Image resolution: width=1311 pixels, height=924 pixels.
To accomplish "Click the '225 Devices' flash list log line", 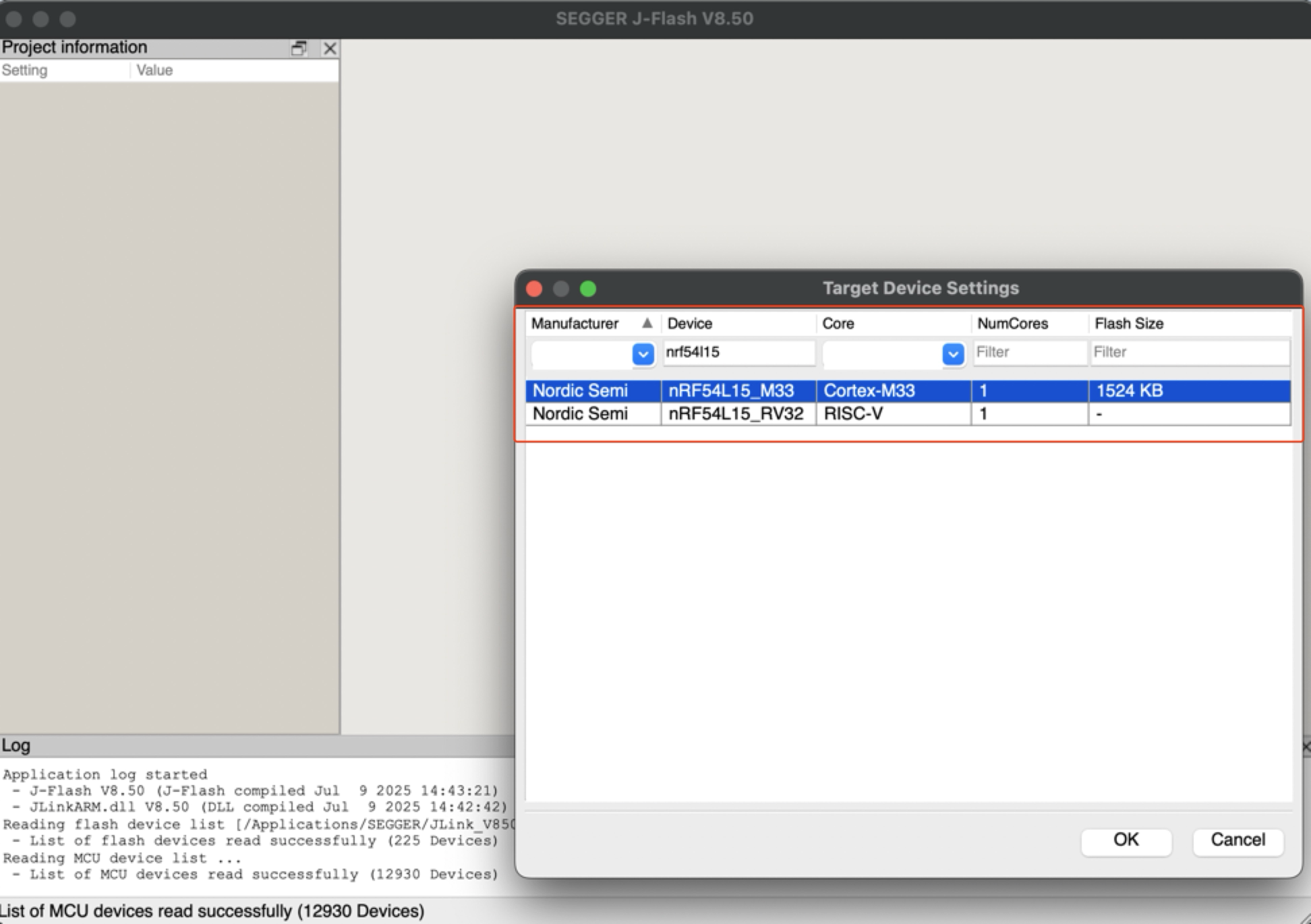I will pos(255,841).
